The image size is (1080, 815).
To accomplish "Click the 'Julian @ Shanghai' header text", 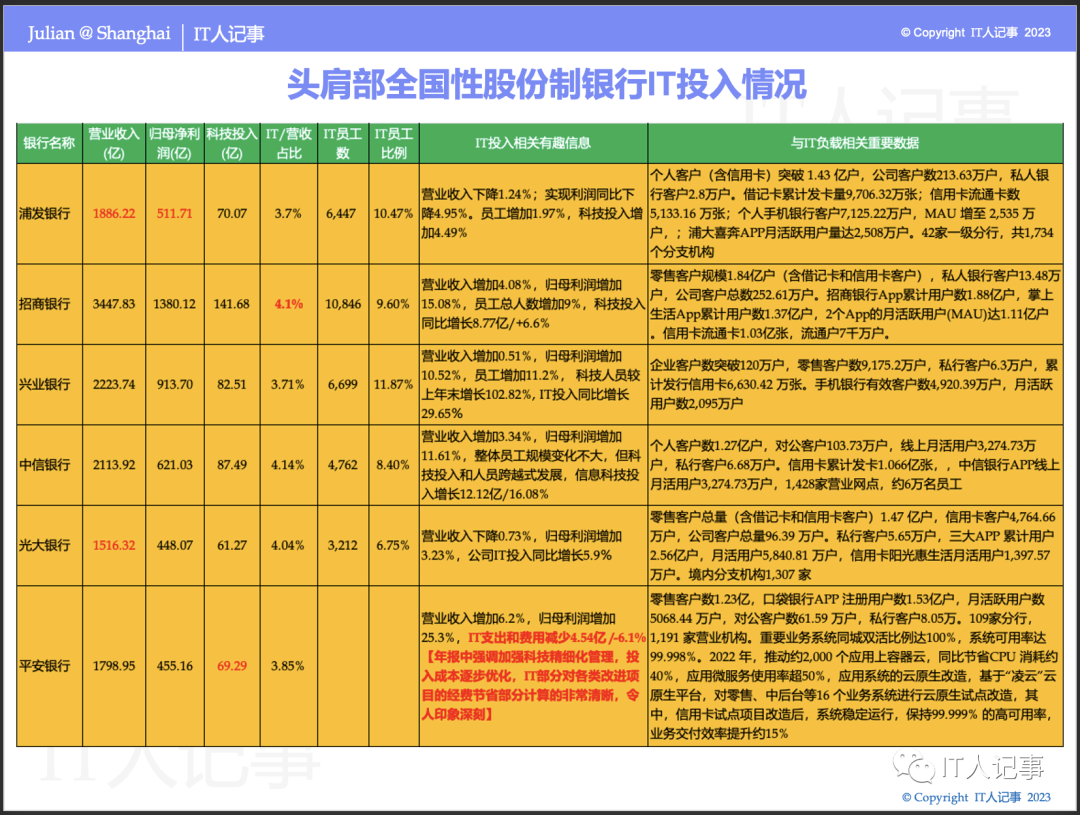I will coord(99,33).
